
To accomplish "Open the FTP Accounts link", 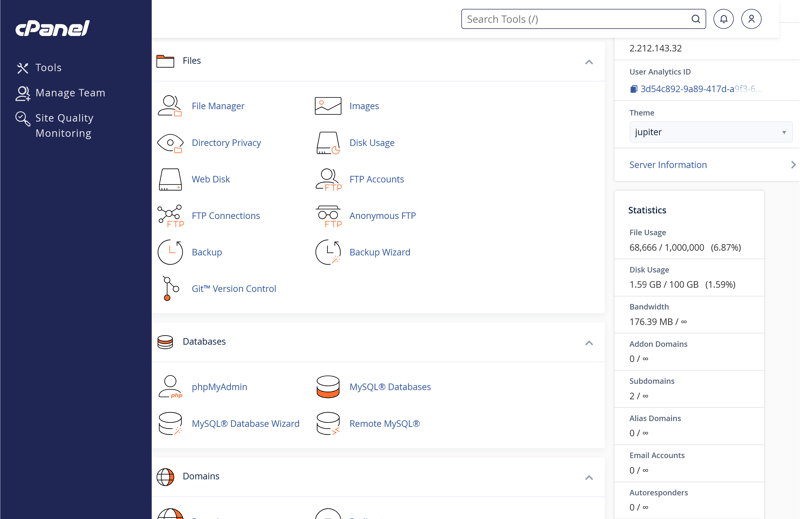I will pos(377,180).
